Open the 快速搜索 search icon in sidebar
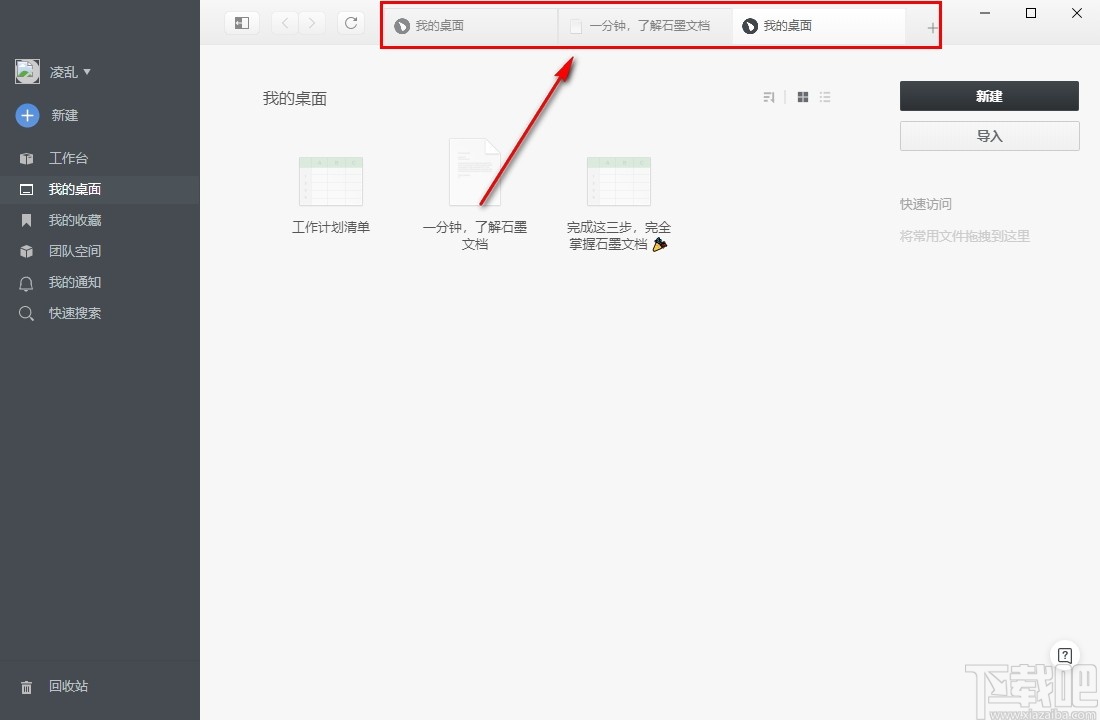Image resolution: width=1100 pixels, height=720 pixels. 26,313
